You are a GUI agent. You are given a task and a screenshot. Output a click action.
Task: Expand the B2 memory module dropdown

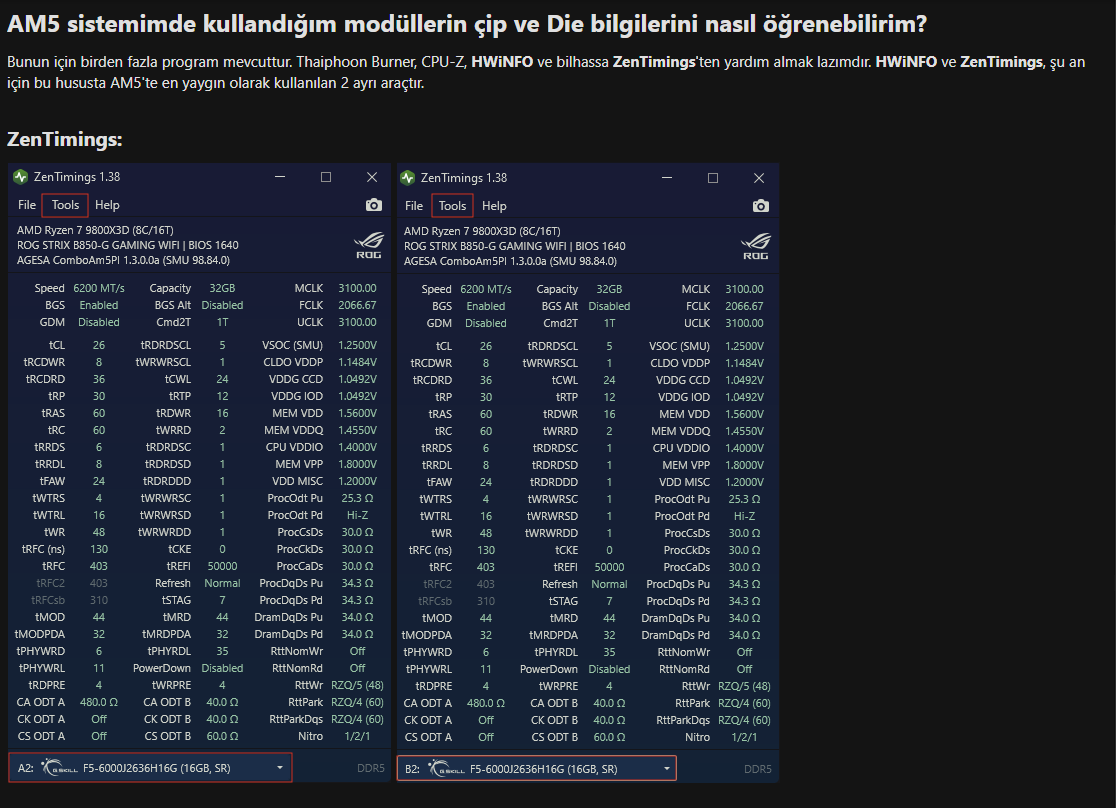coord(667,768)
